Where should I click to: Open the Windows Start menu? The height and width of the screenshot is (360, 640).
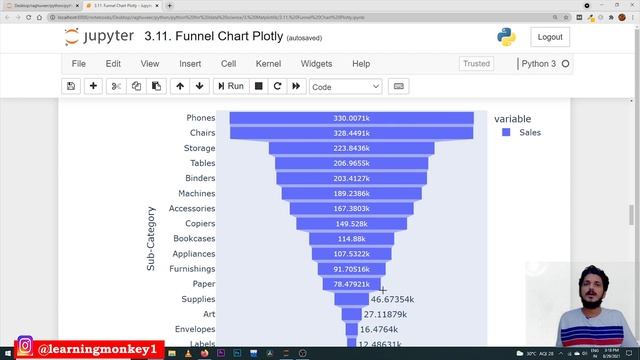coord(7,353)
